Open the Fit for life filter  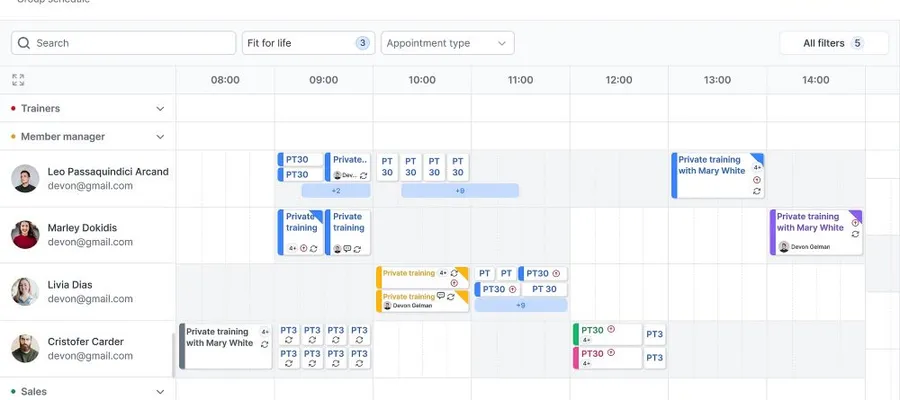(308, 43)
